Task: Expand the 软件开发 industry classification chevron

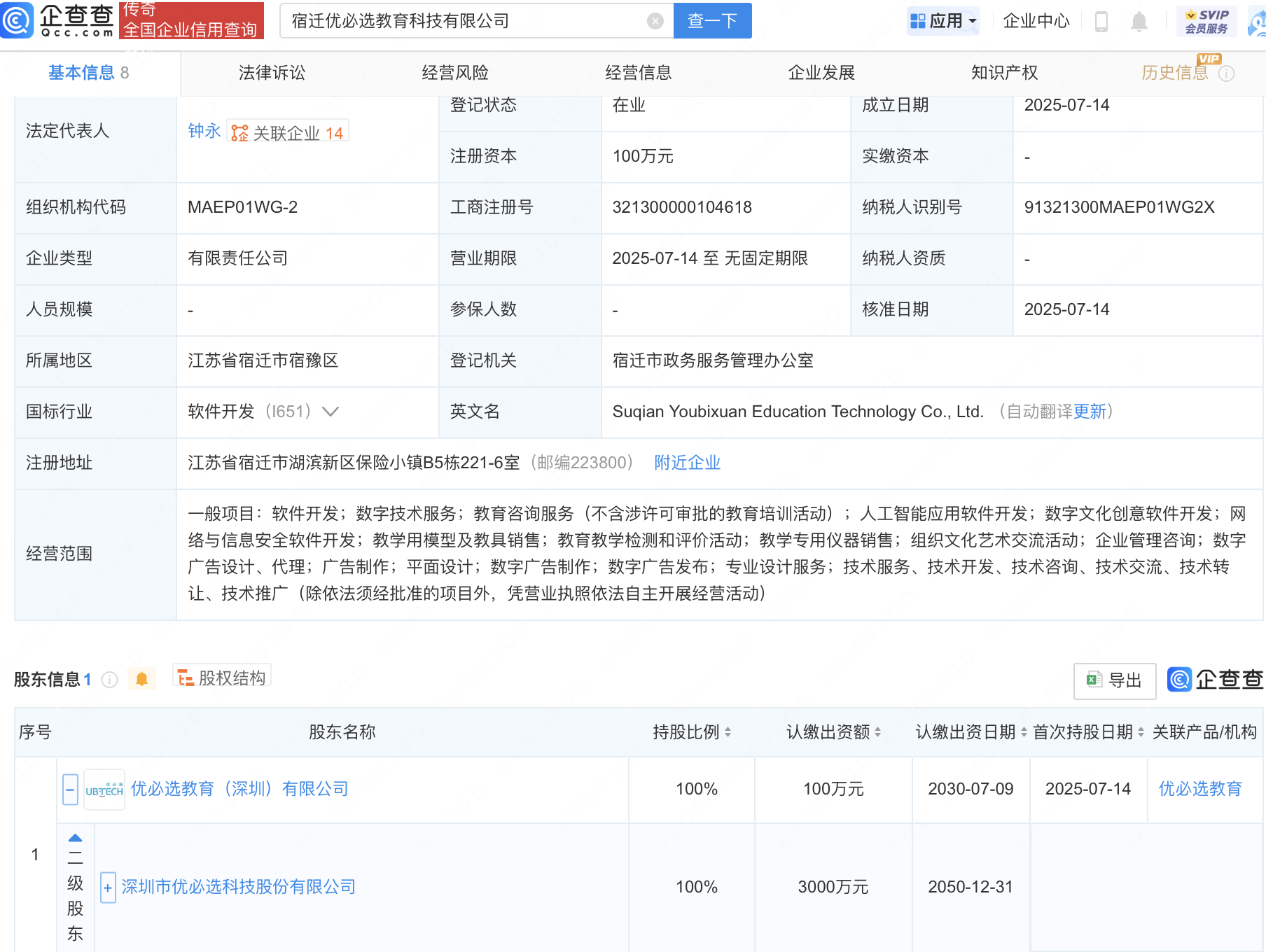Action: 331,412
